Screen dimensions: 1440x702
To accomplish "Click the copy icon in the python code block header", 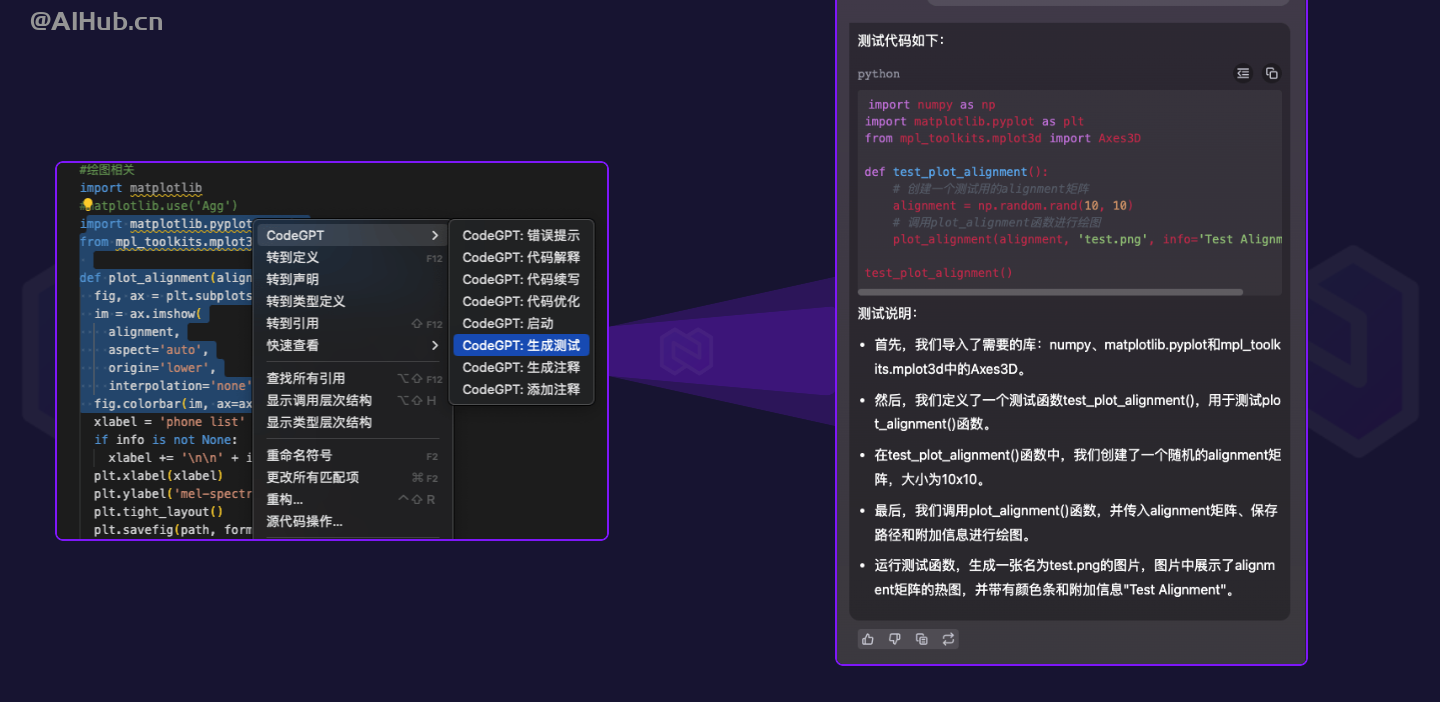I will click(1271, 73).
